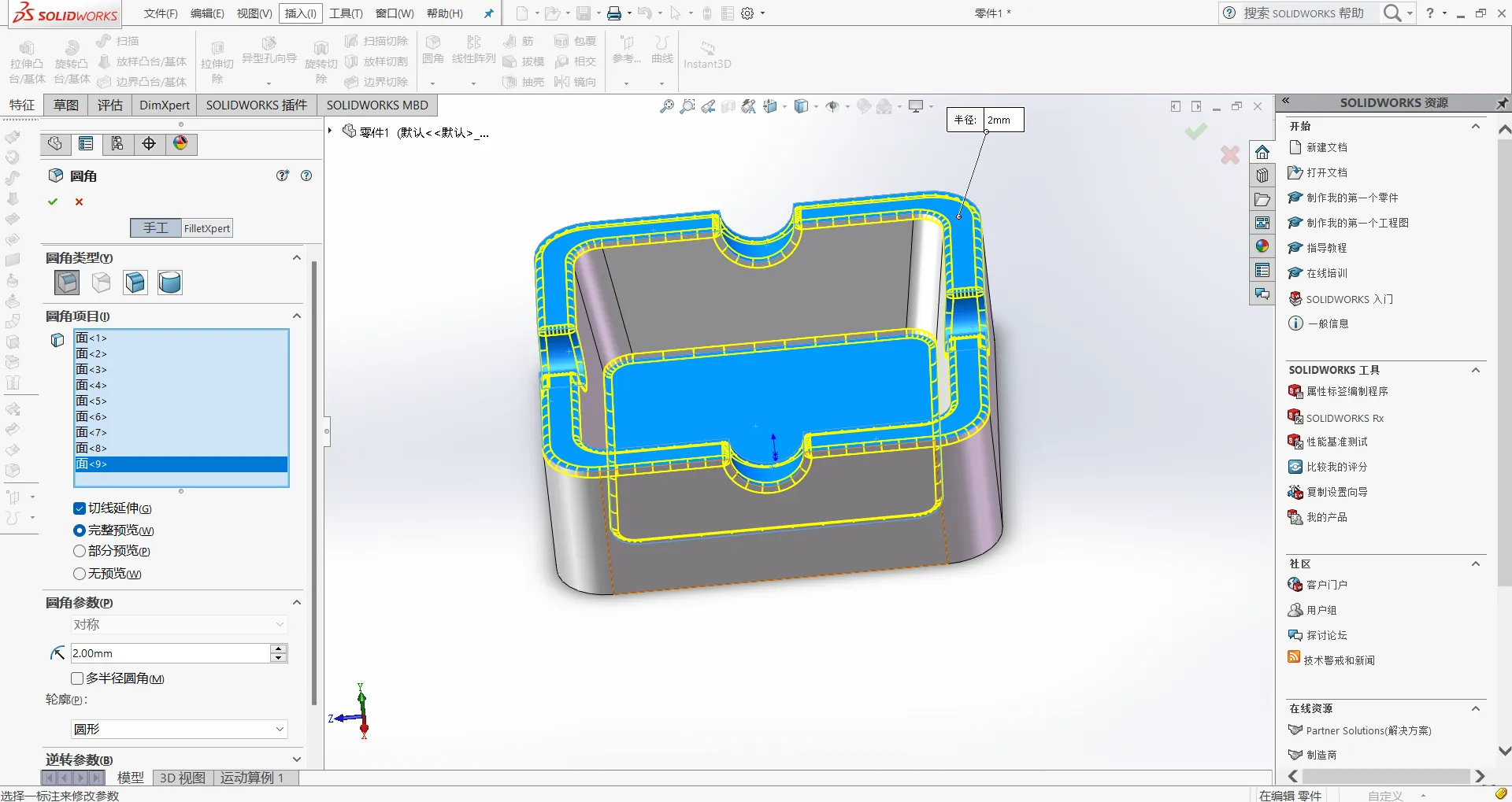Open the View Palette task pane tab
The image size is (1512, 802).
point(1262,223)
